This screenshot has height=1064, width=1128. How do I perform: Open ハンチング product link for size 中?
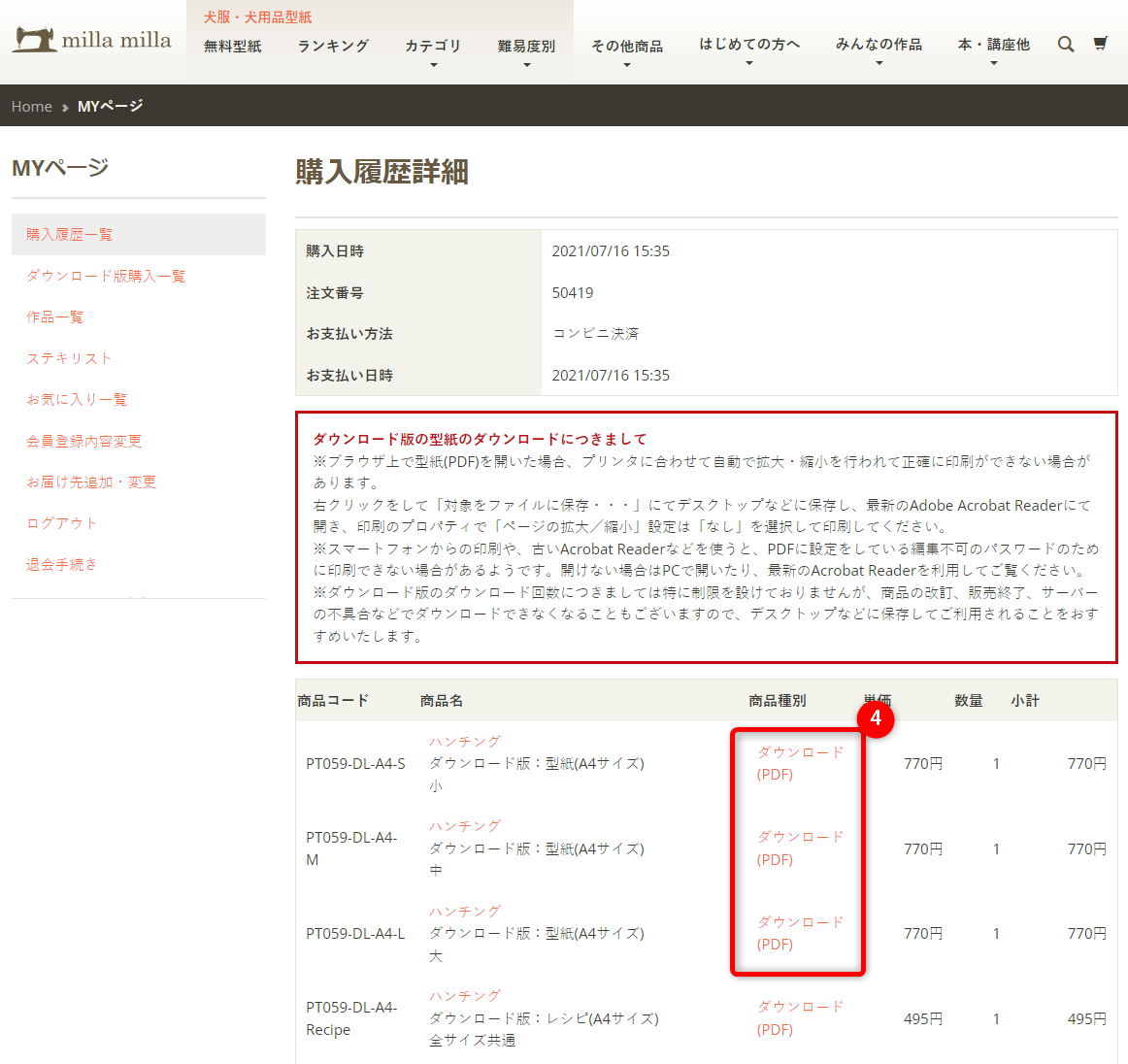pos(465,826)
